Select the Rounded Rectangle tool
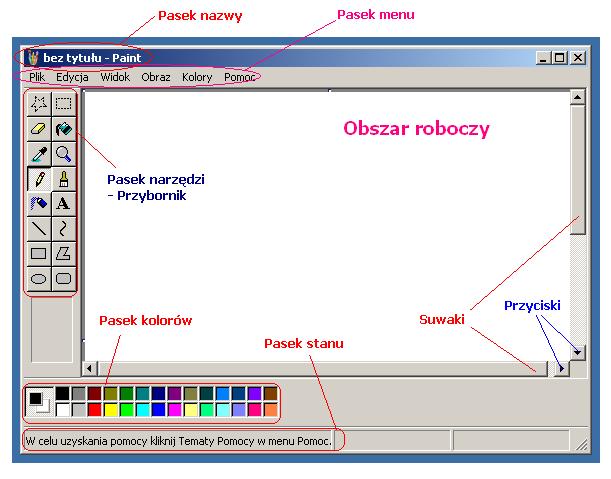The height and width of the screenshot is (479, 611). [64, 279]
